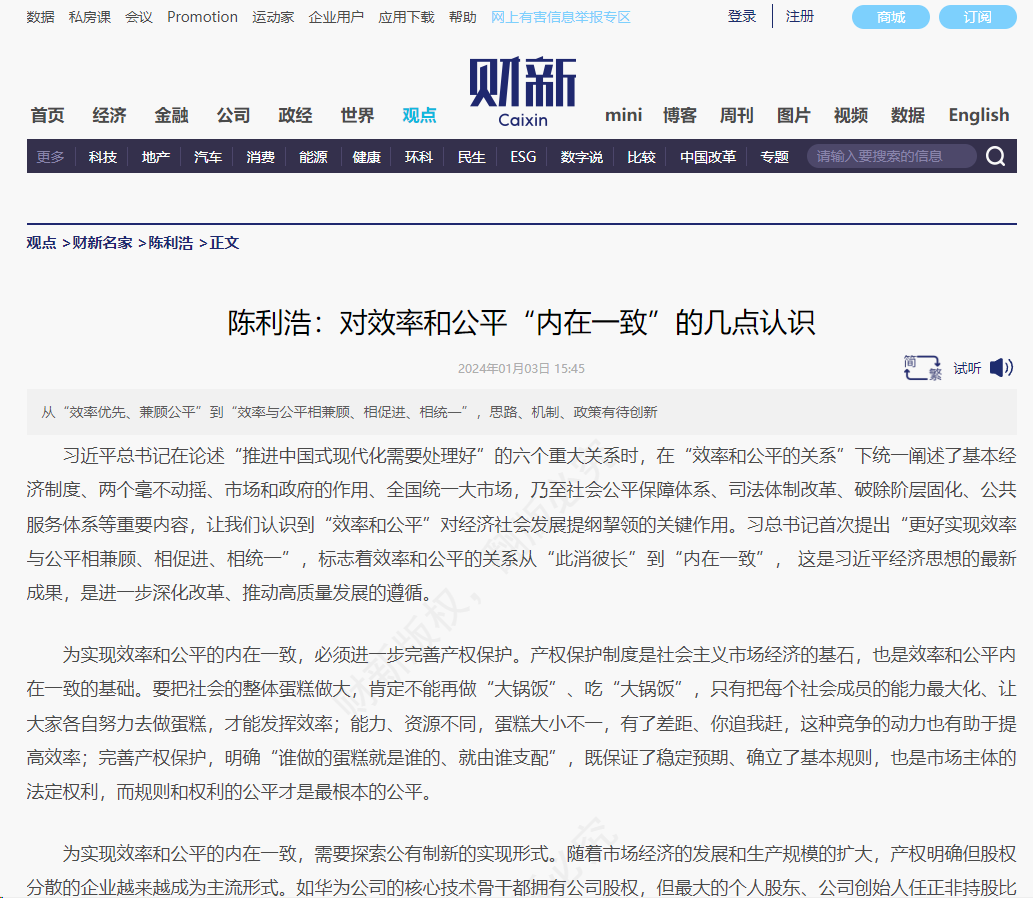The width and height of the screenshot is (1033, 898).
Task: Open the 中国改革 channel
Action: click(707, 157)
